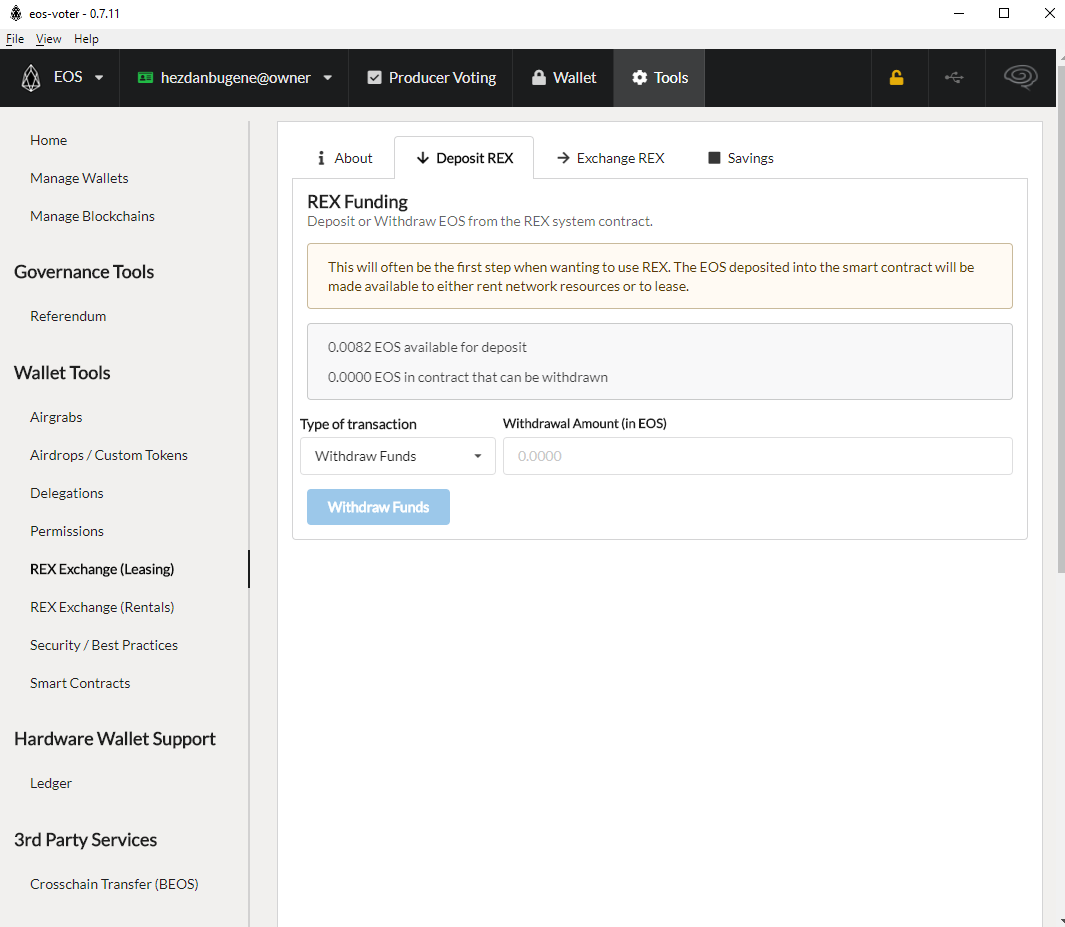Click the About info icon
Viewport: 1065px width, 927px height.
coord(321,158)
